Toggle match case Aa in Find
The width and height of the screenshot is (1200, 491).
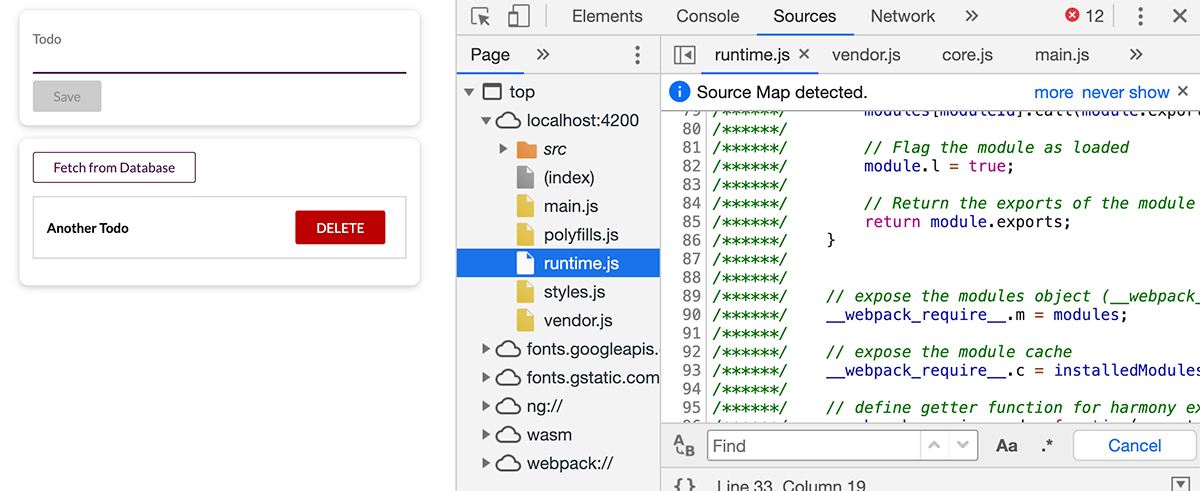pos(1007,446)
